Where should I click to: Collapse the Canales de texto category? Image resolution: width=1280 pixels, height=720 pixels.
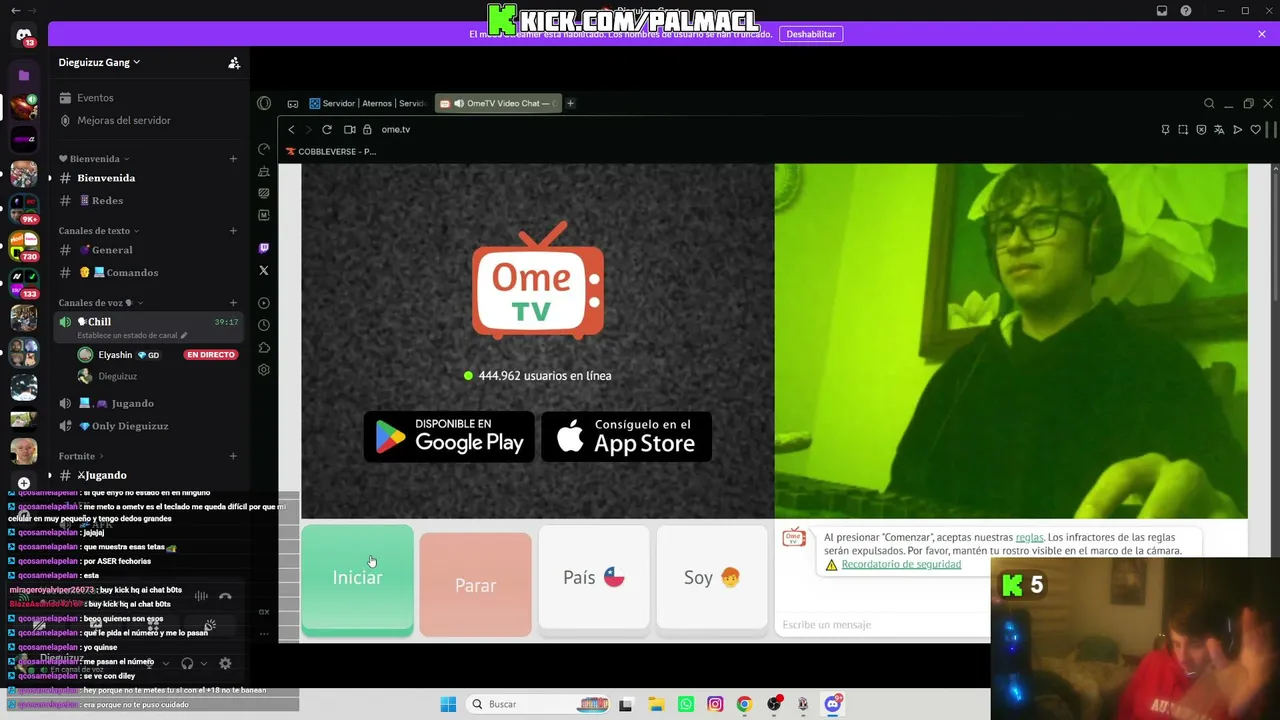click(99, 231)
